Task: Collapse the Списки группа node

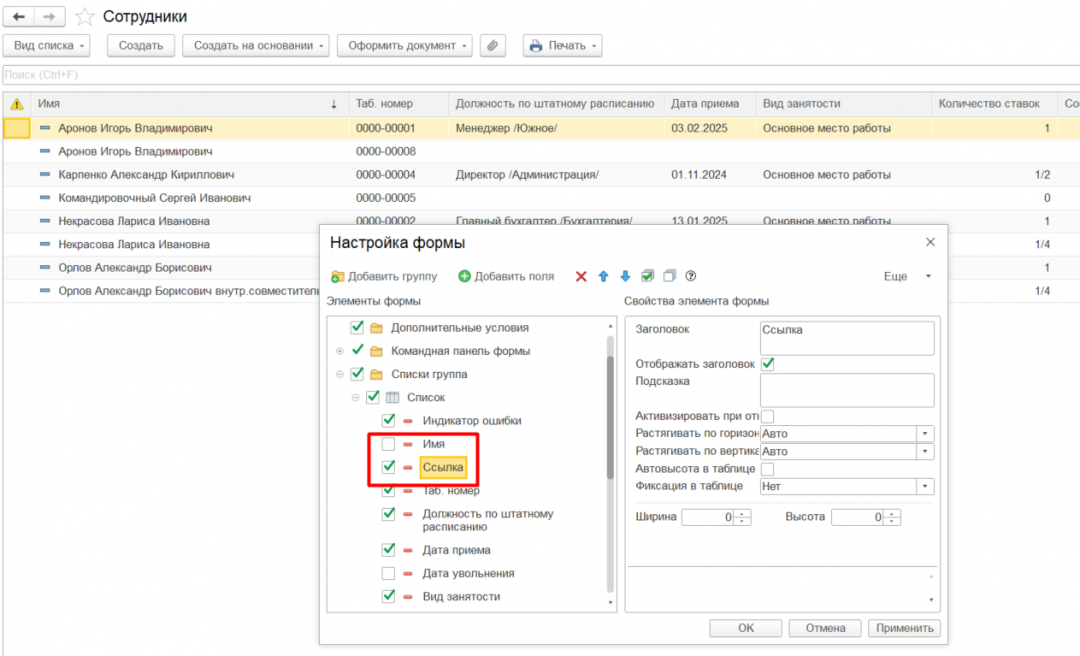Action: [x=340, y=374]
